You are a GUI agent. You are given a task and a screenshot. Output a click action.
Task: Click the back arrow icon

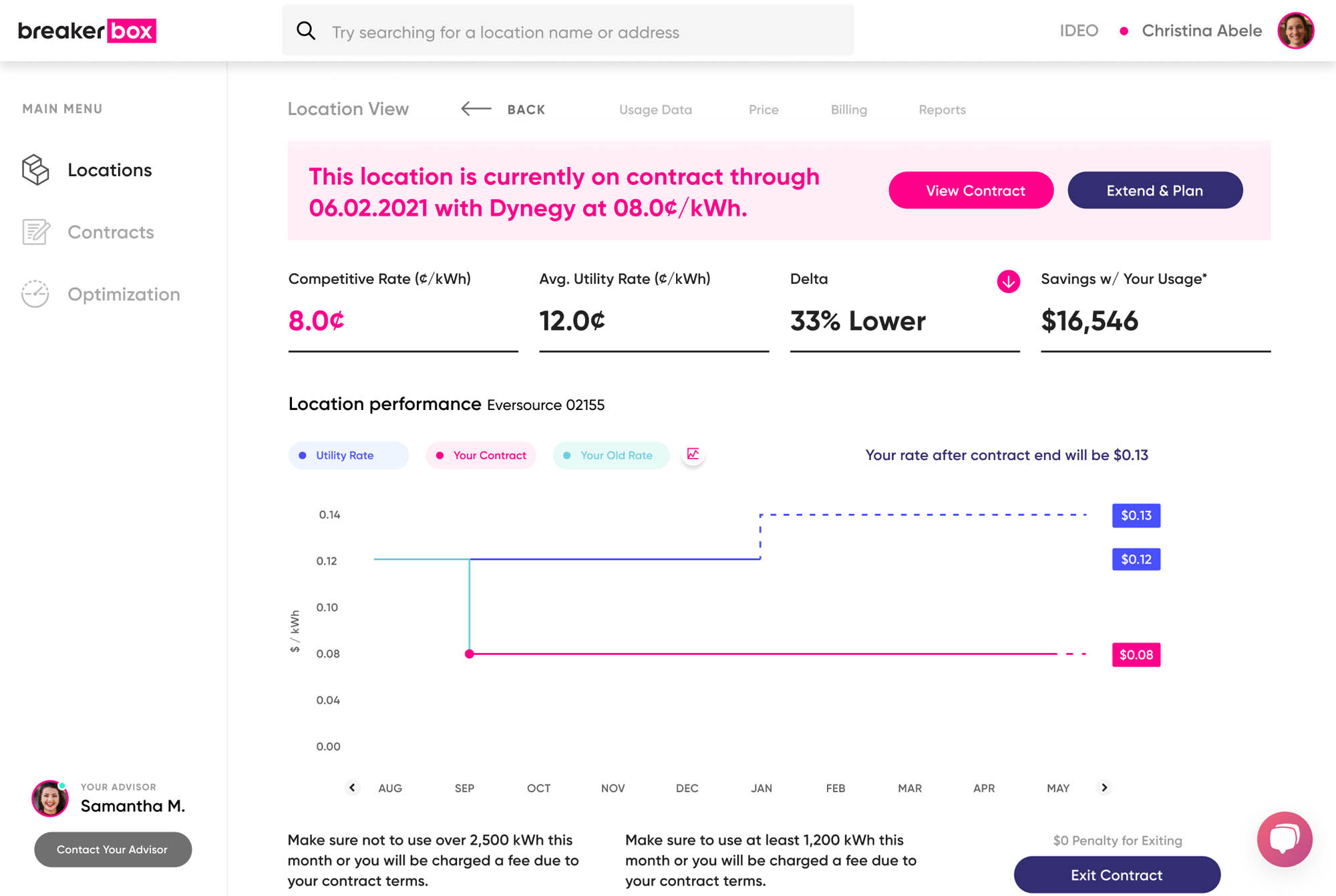(x=476, y=109)
